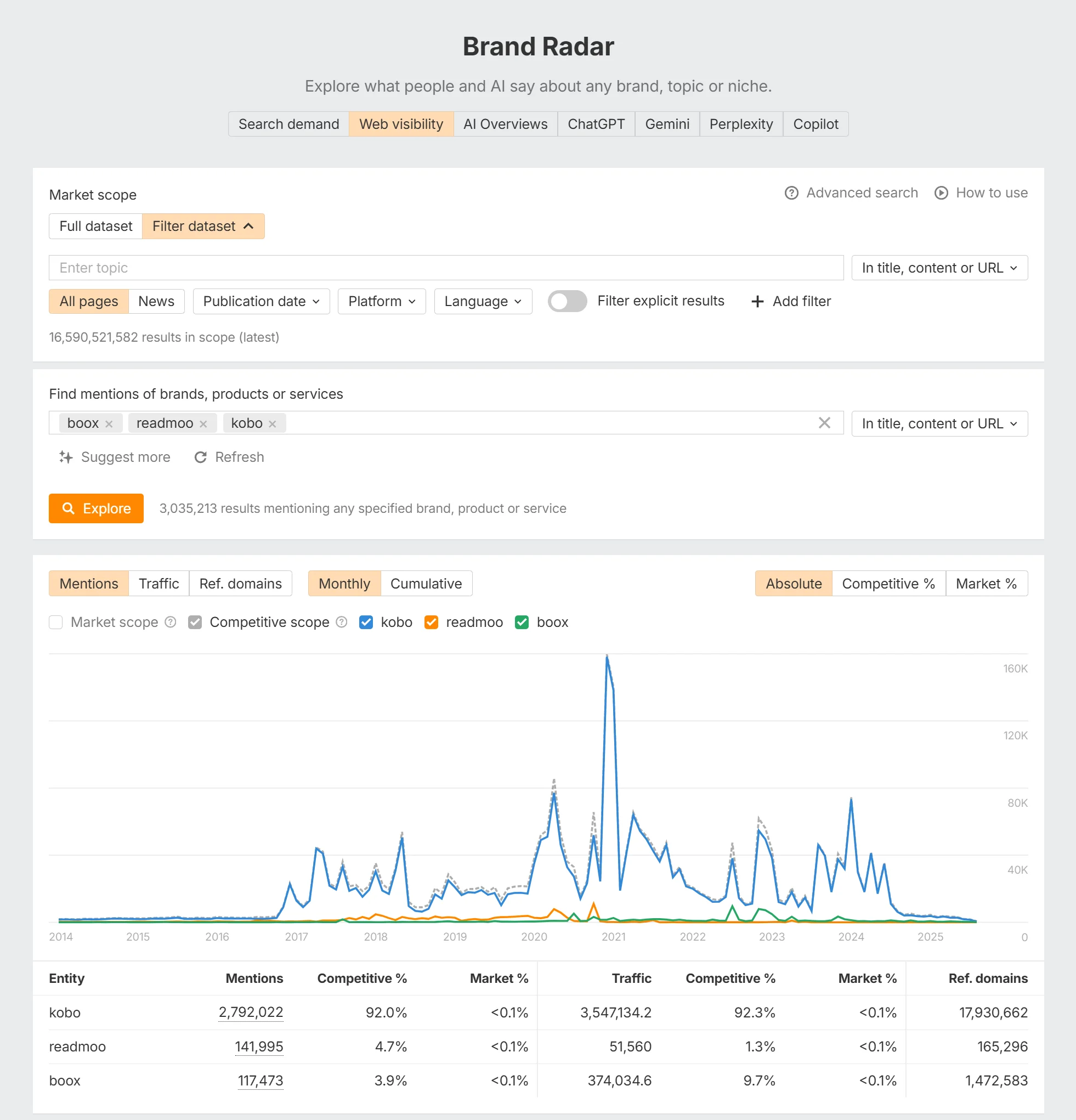Select the Cumulative view tab
The height and width of the screenshot is (1120, 1076).
[x=426, y=584]
